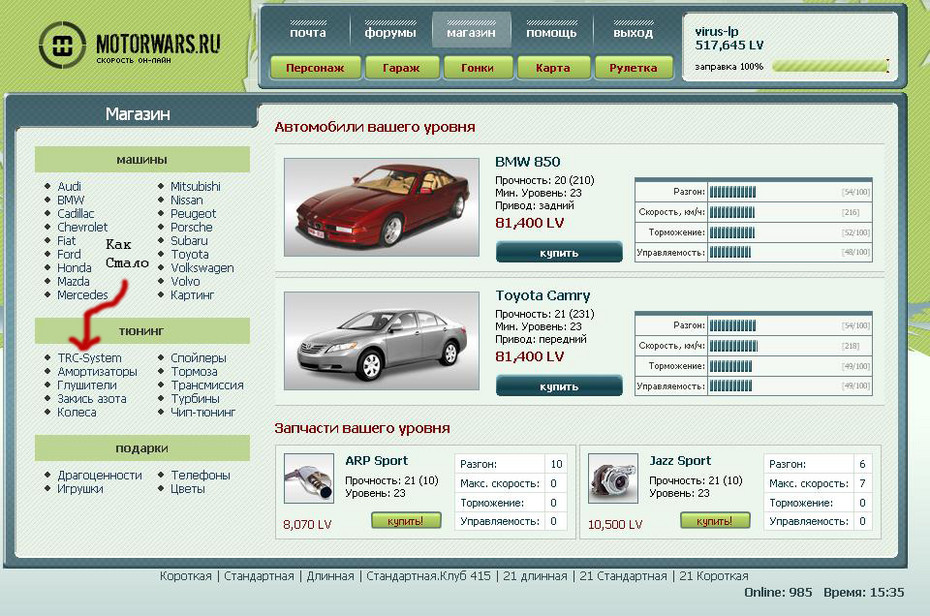This screenshot has height=616, width=930.
Task: Click the silver Toyota Camry photo
Action: pyautogui.click(x=381, y=341)
